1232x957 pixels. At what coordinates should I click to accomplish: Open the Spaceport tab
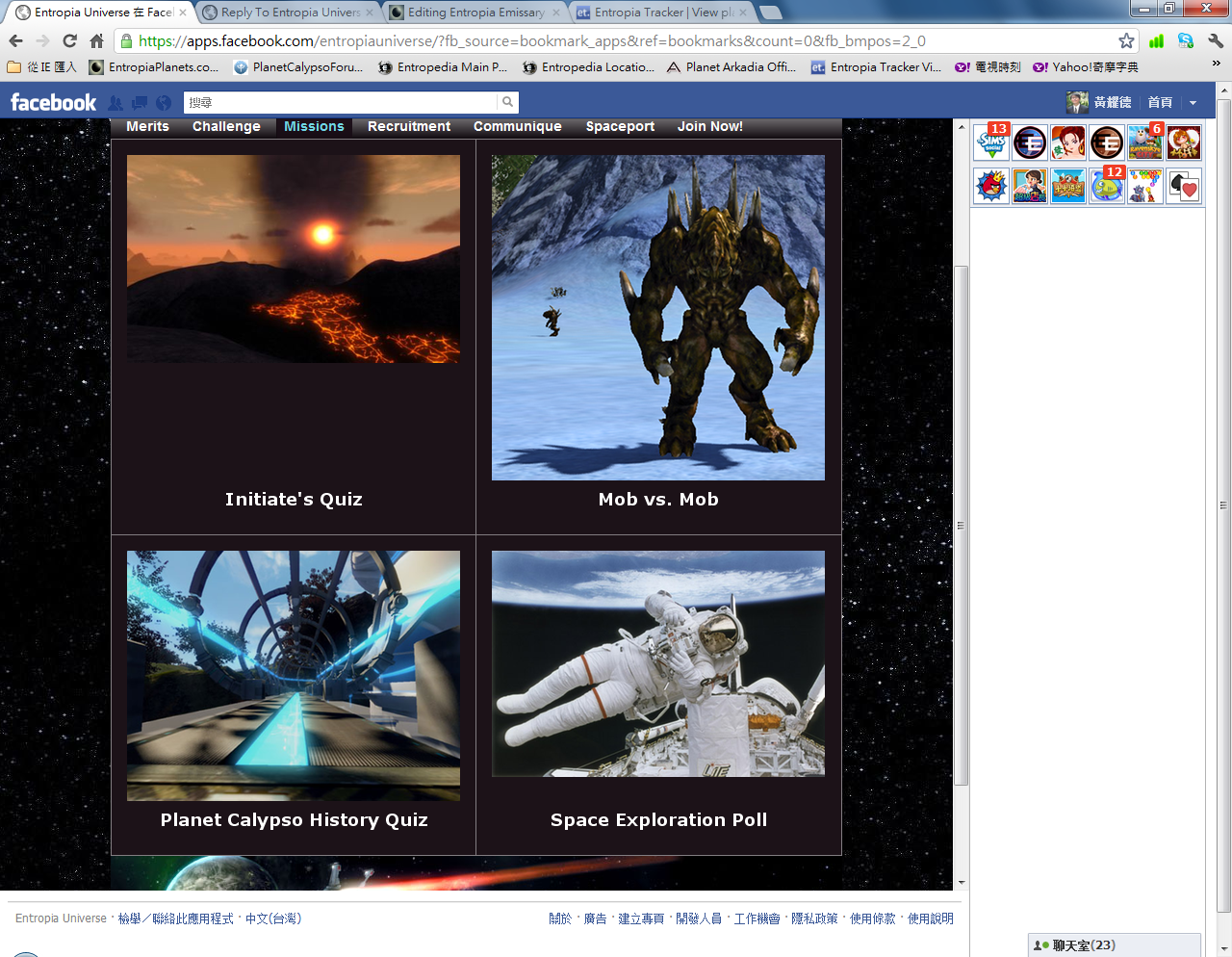tap(620, 126)
